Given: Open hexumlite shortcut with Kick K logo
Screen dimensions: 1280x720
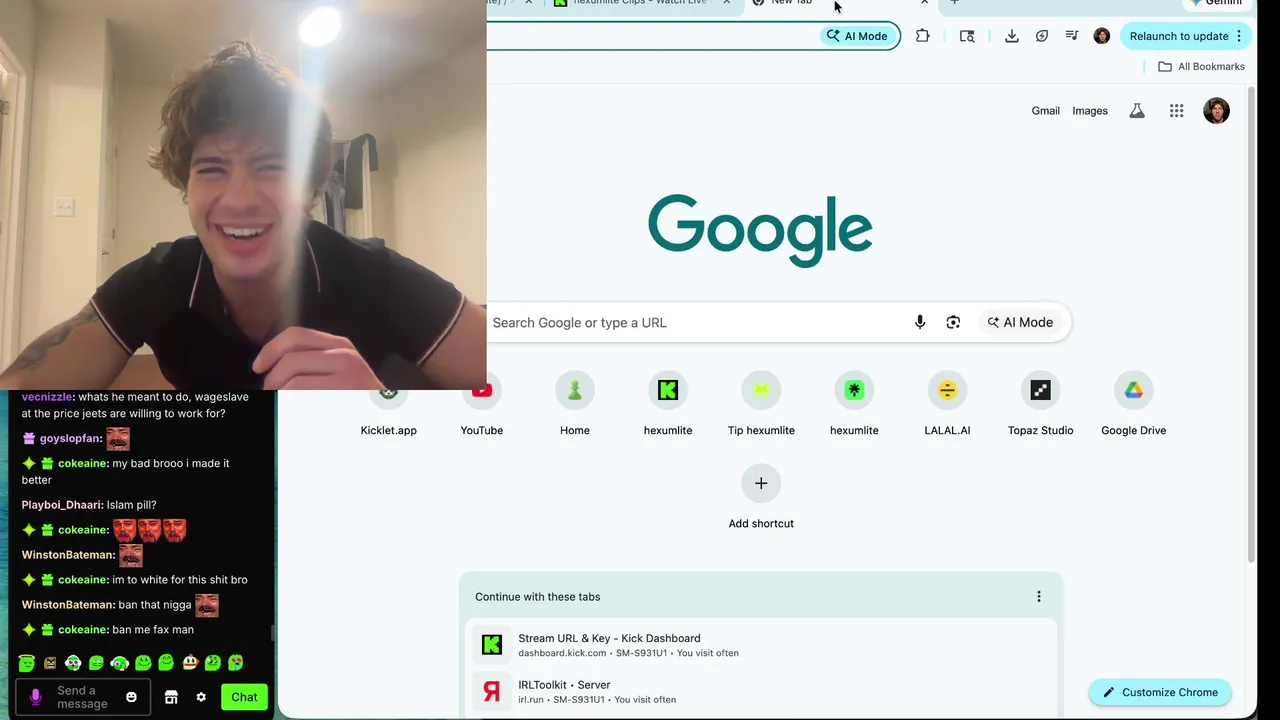Looking at the screenshot, I should 668,405.
